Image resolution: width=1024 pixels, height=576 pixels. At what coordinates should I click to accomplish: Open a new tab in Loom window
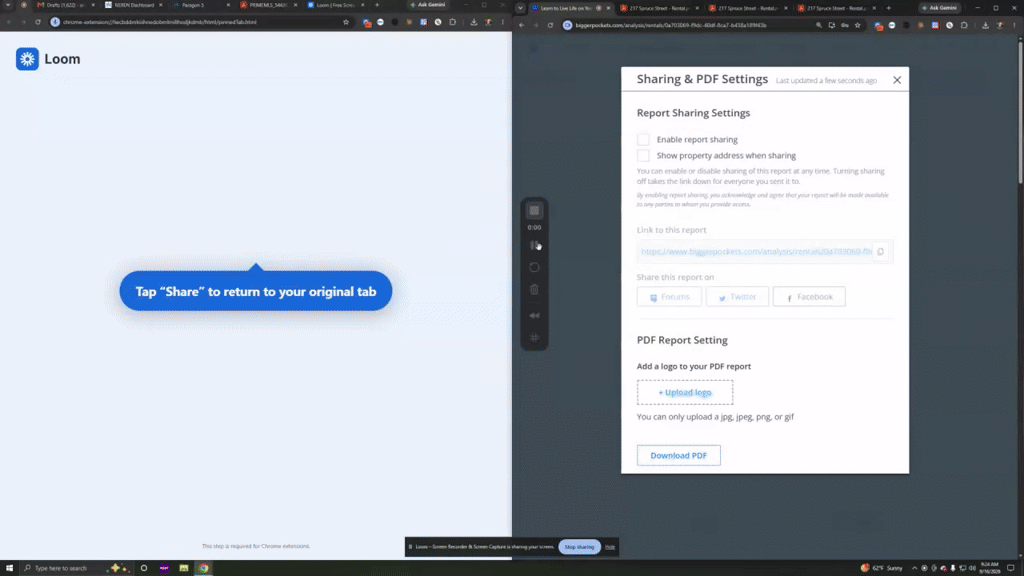[x=377, y=5]
